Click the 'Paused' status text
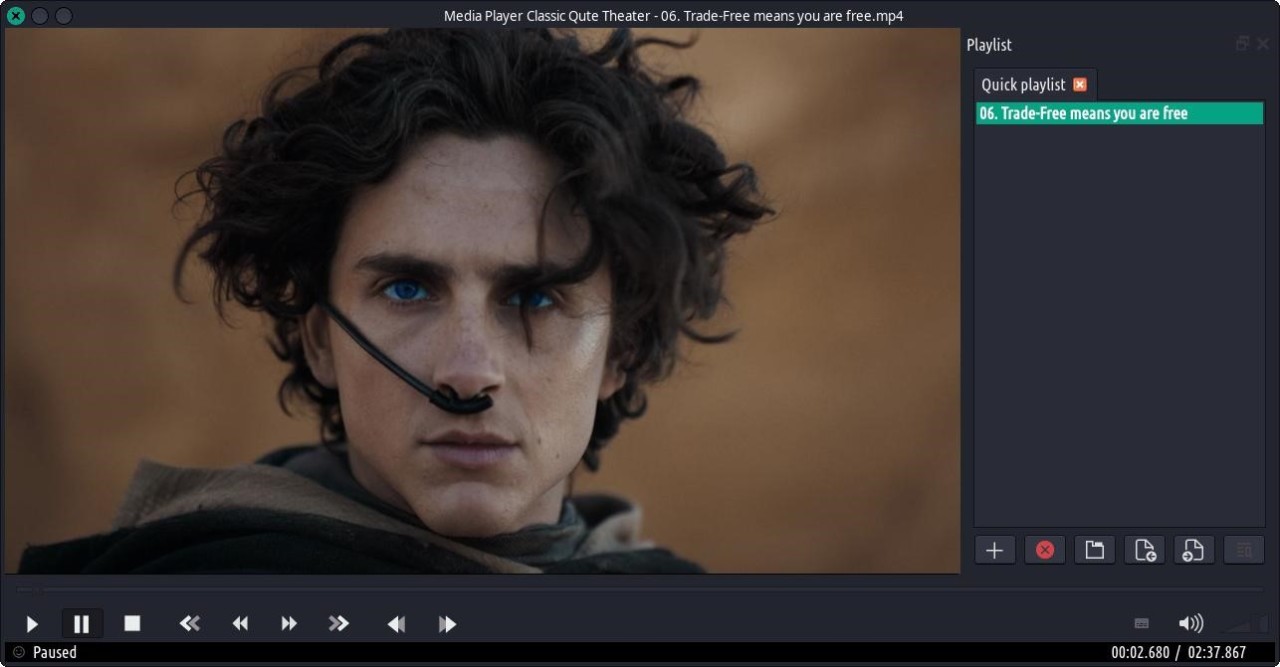This screenshot has width=1280, height=667. point(55,652)
